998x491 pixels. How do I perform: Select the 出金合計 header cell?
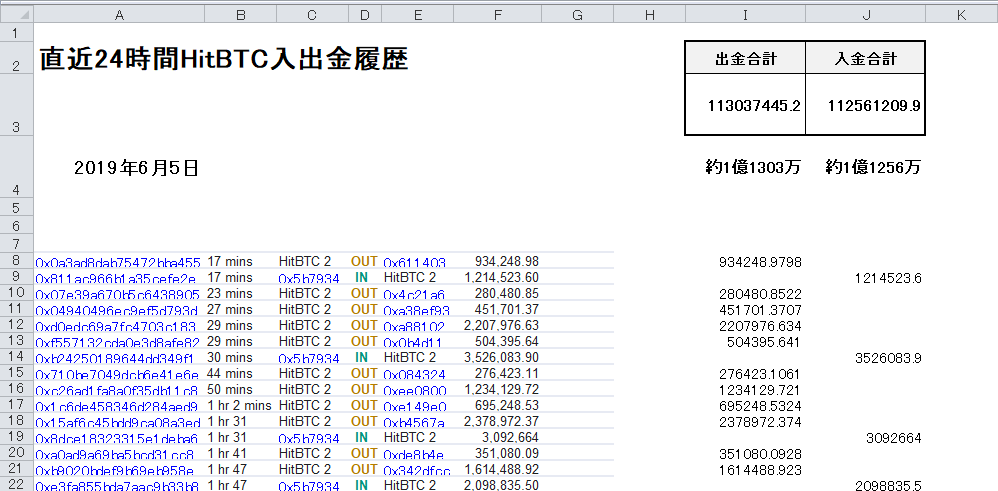tap(745, 57)
